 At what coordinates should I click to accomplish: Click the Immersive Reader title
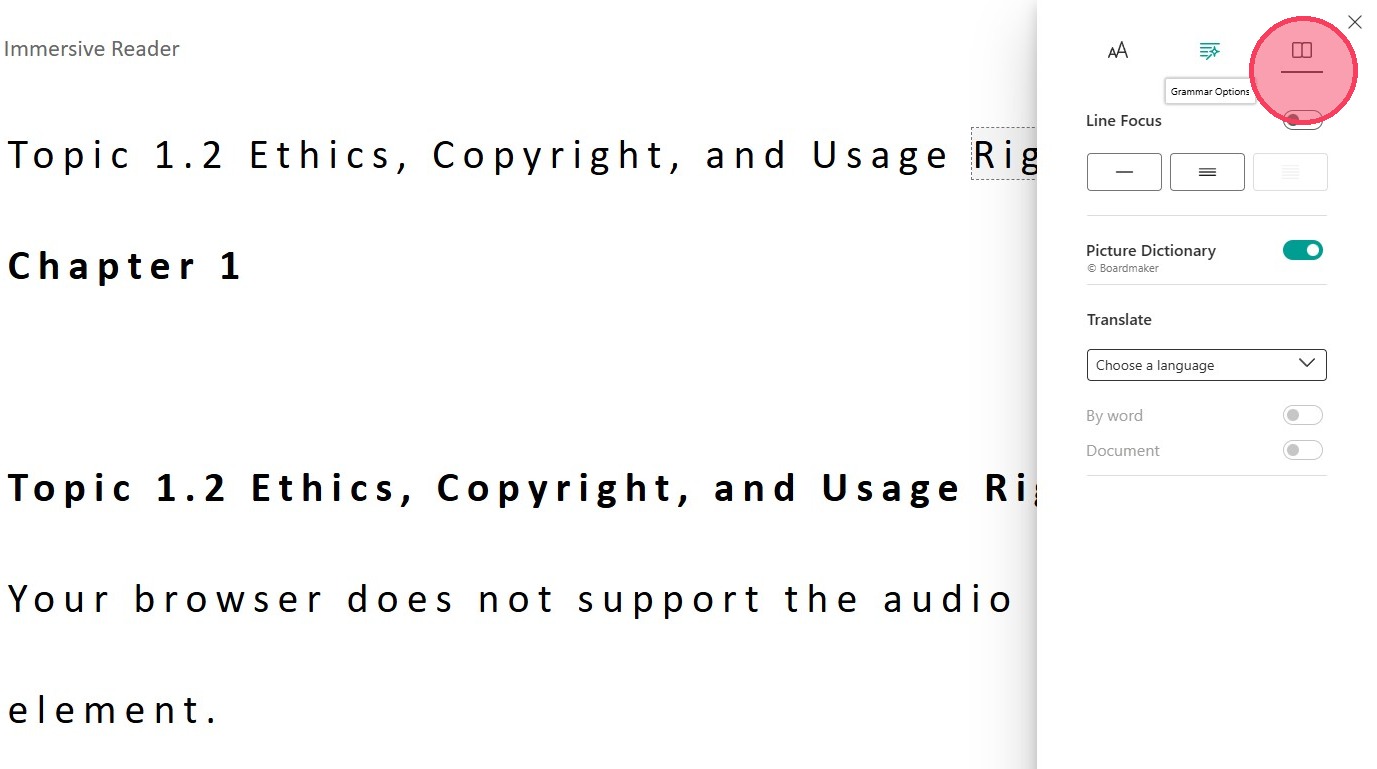tap(92, 49)
